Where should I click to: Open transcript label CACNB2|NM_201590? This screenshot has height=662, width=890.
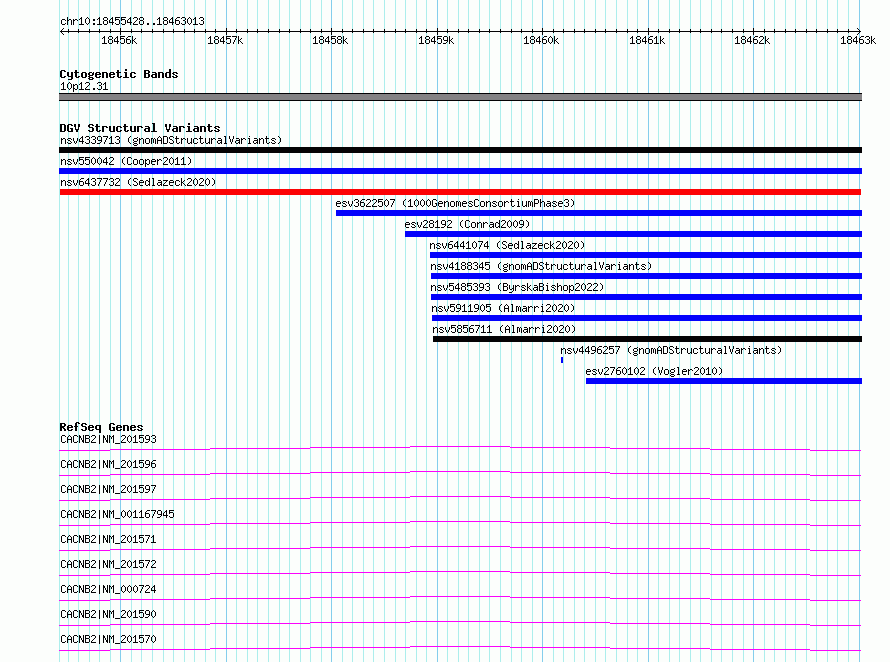click(108, 614)
